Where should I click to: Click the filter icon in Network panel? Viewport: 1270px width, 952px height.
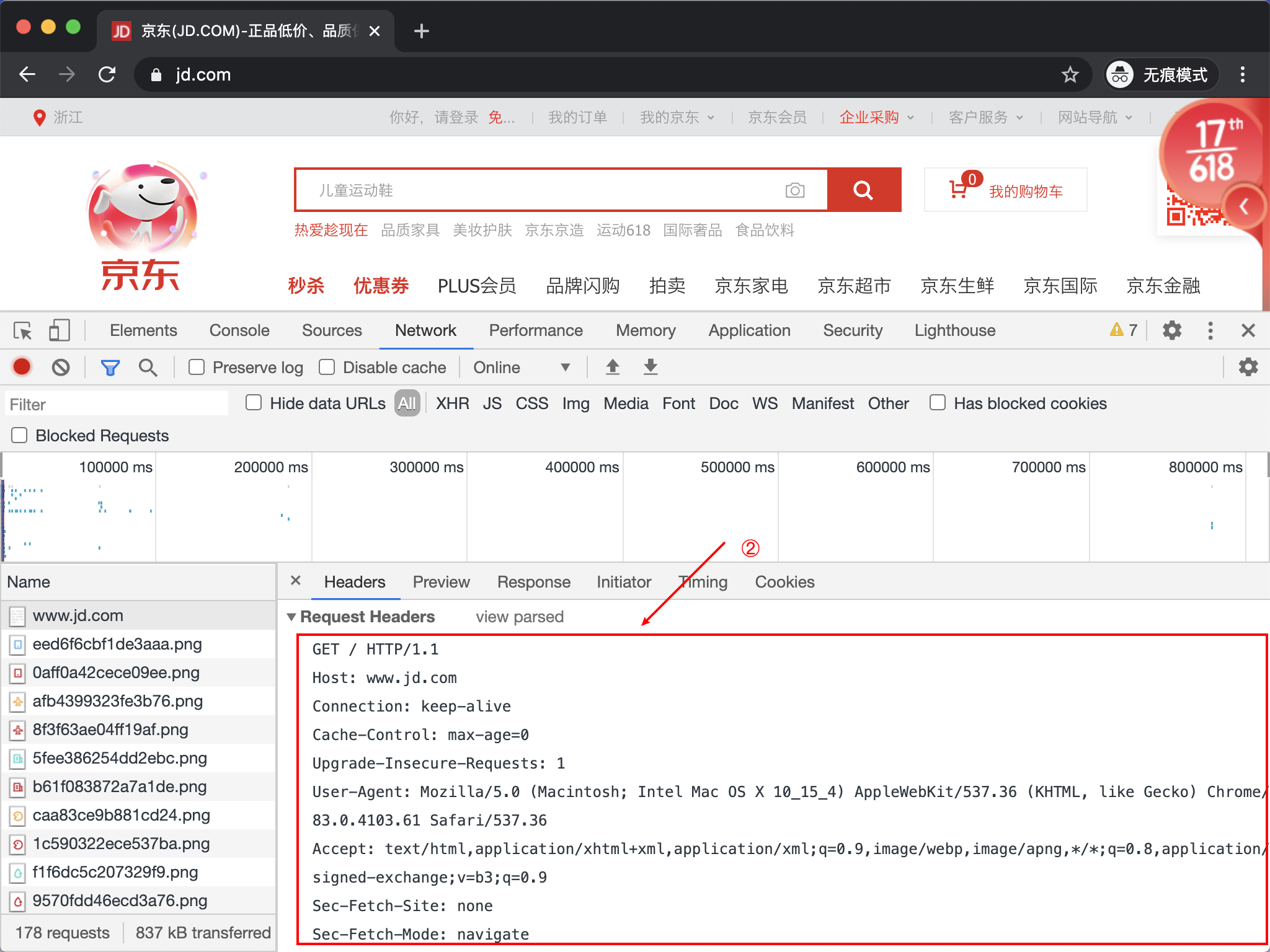(x=111, y=366)
